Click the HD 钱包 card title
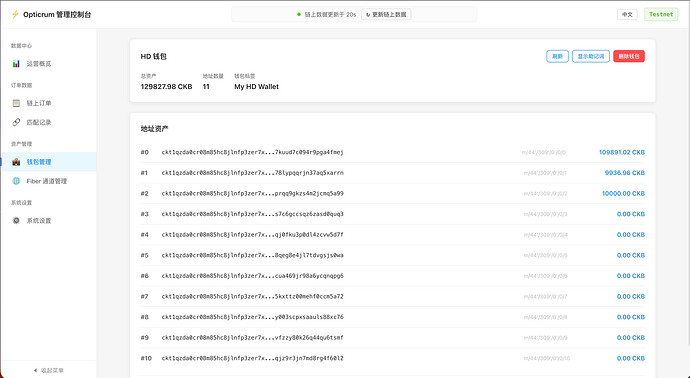The width and height of the screenshot is (690, 378). [x=154, y=56]
